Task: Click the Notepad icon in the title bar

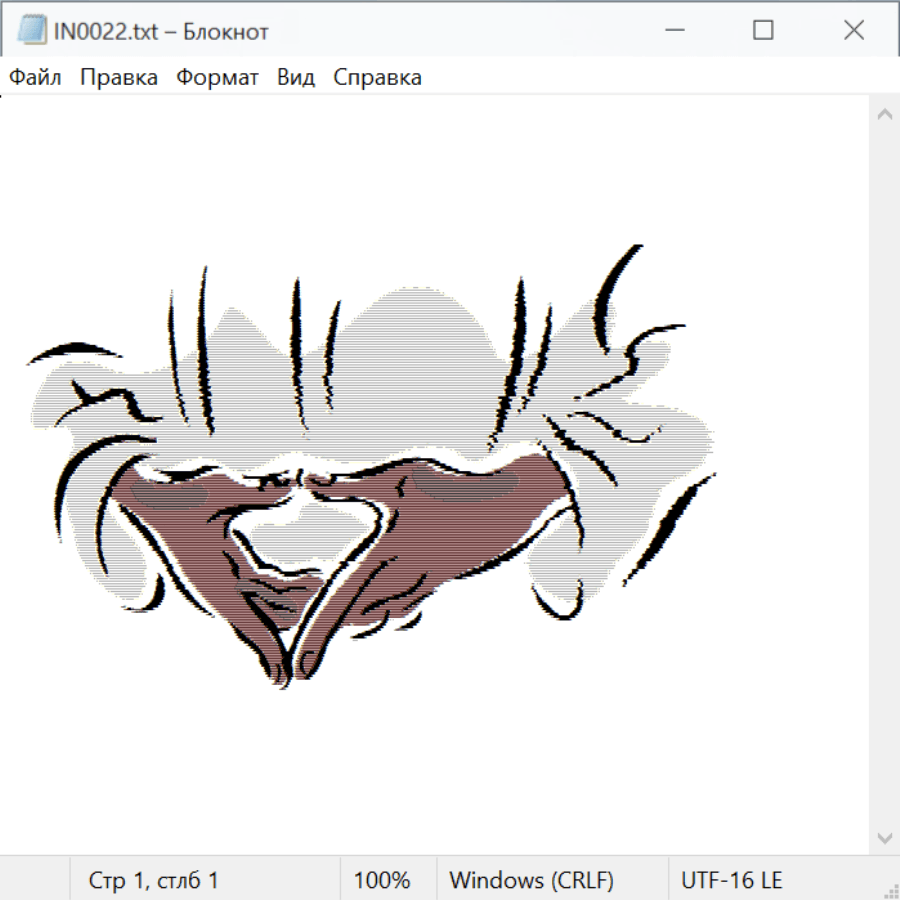Action: [x=33, y=31]
